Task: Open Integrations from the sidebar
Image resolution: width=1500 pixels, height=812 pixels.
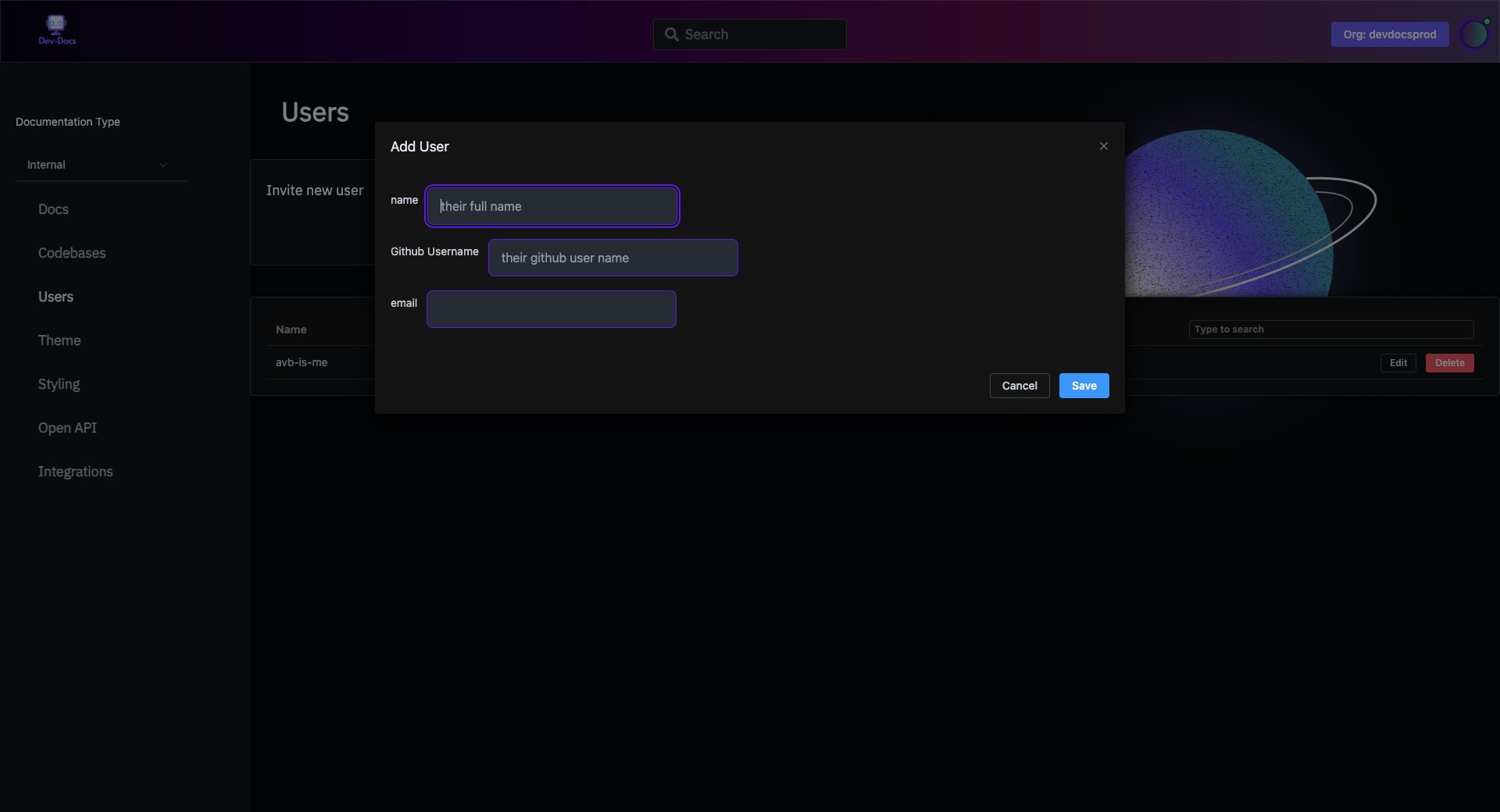Action: (75, 472)
